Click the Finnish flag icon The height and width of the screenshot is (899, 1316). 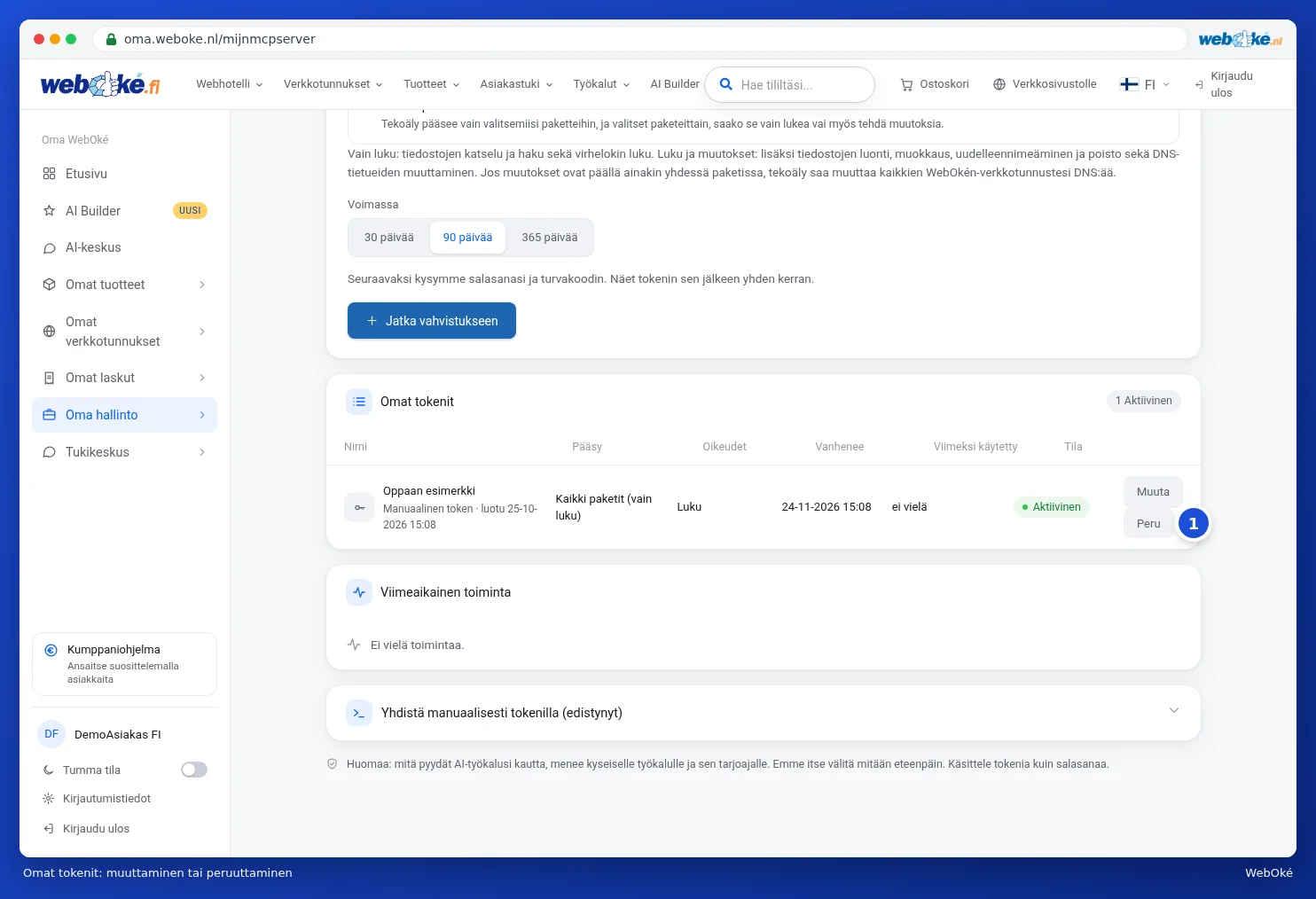coord(1129,84)
